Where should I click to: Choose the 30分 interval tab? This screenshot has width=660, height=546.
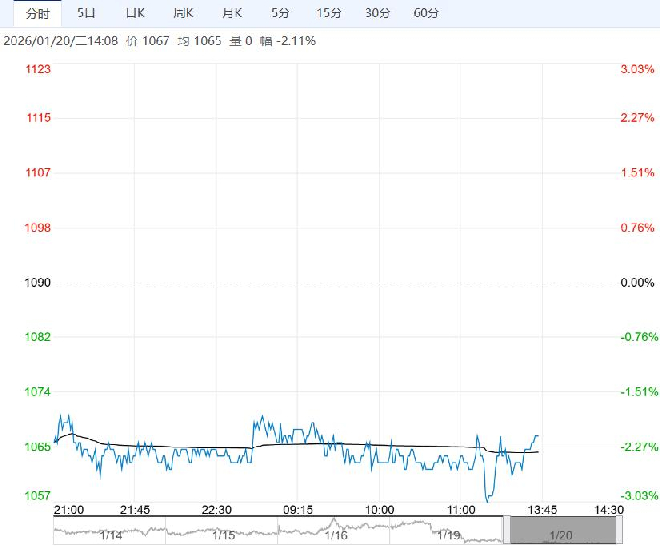tap(377, 13)
